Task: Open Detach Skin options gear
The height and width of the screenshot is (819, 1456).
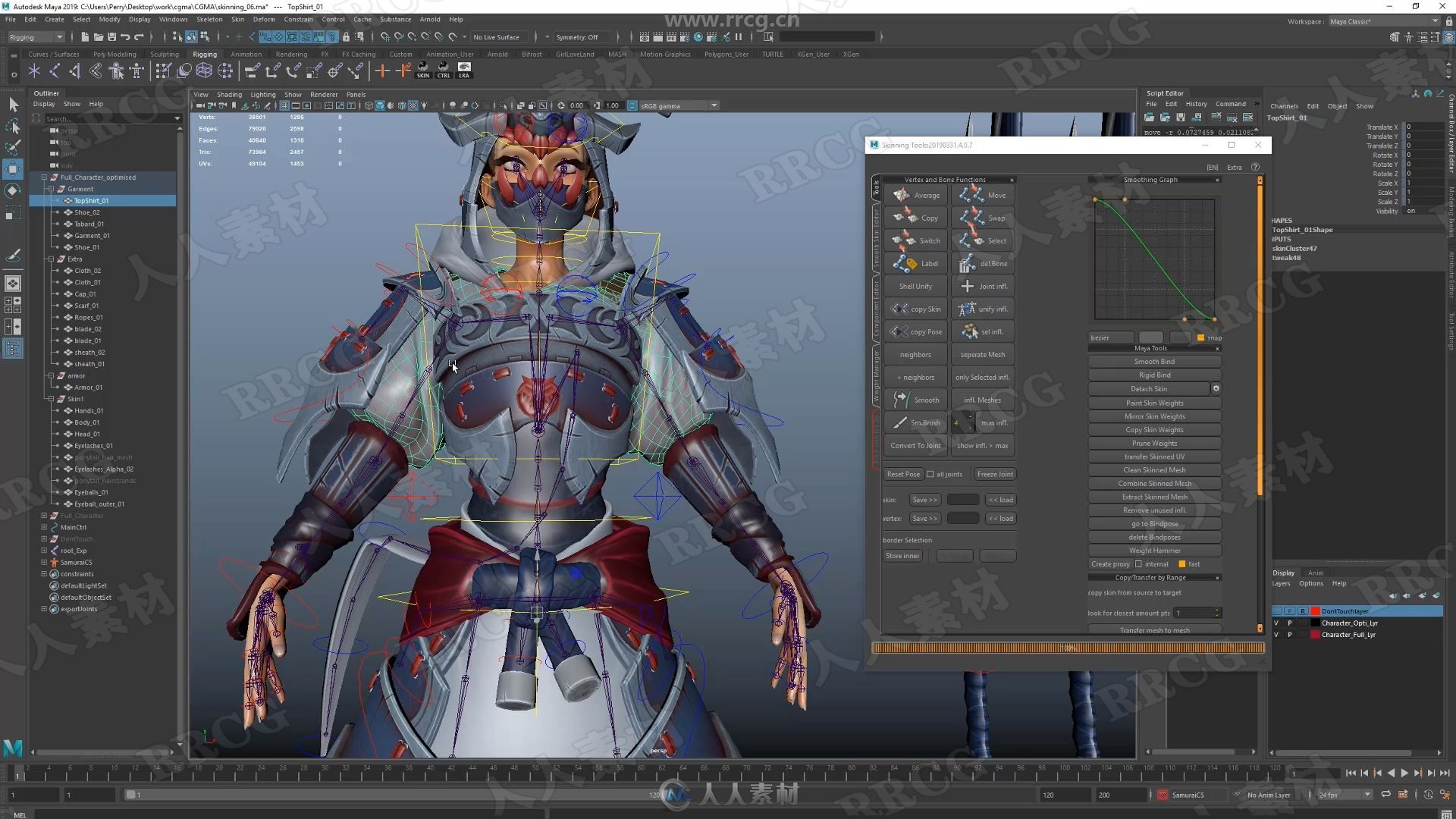Action: 1216,388
